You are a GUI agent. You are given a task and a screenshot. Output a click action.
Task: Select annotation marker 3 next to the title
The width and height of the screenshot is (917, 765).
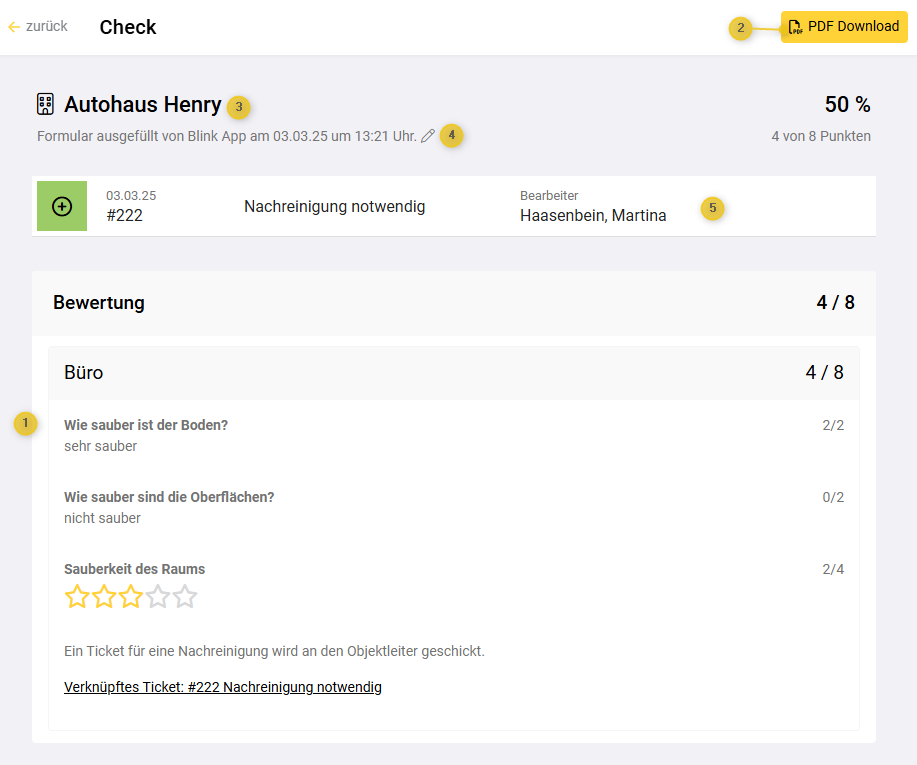point(239,106)
